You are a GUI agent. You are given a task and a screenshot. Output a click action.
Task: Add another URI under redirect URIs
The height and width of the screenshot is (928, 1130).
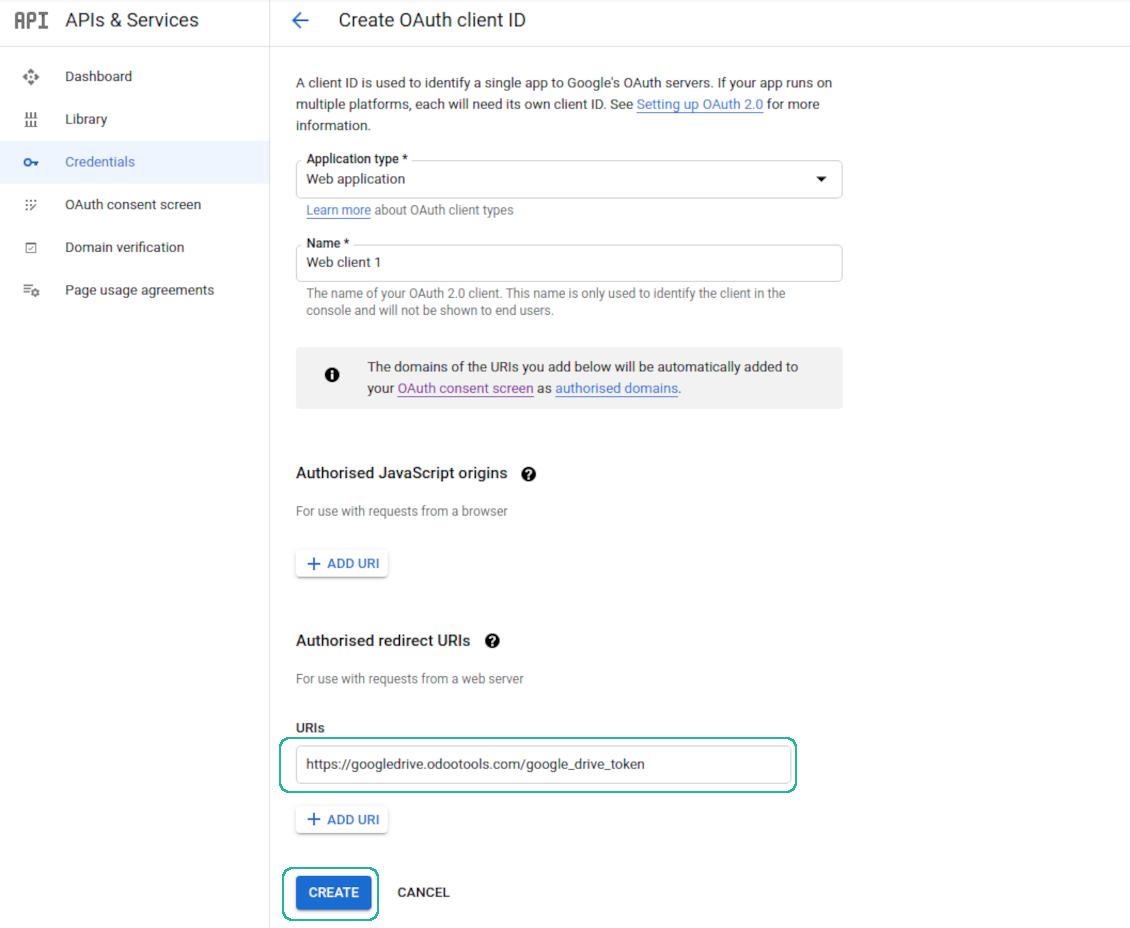point(342,820)
